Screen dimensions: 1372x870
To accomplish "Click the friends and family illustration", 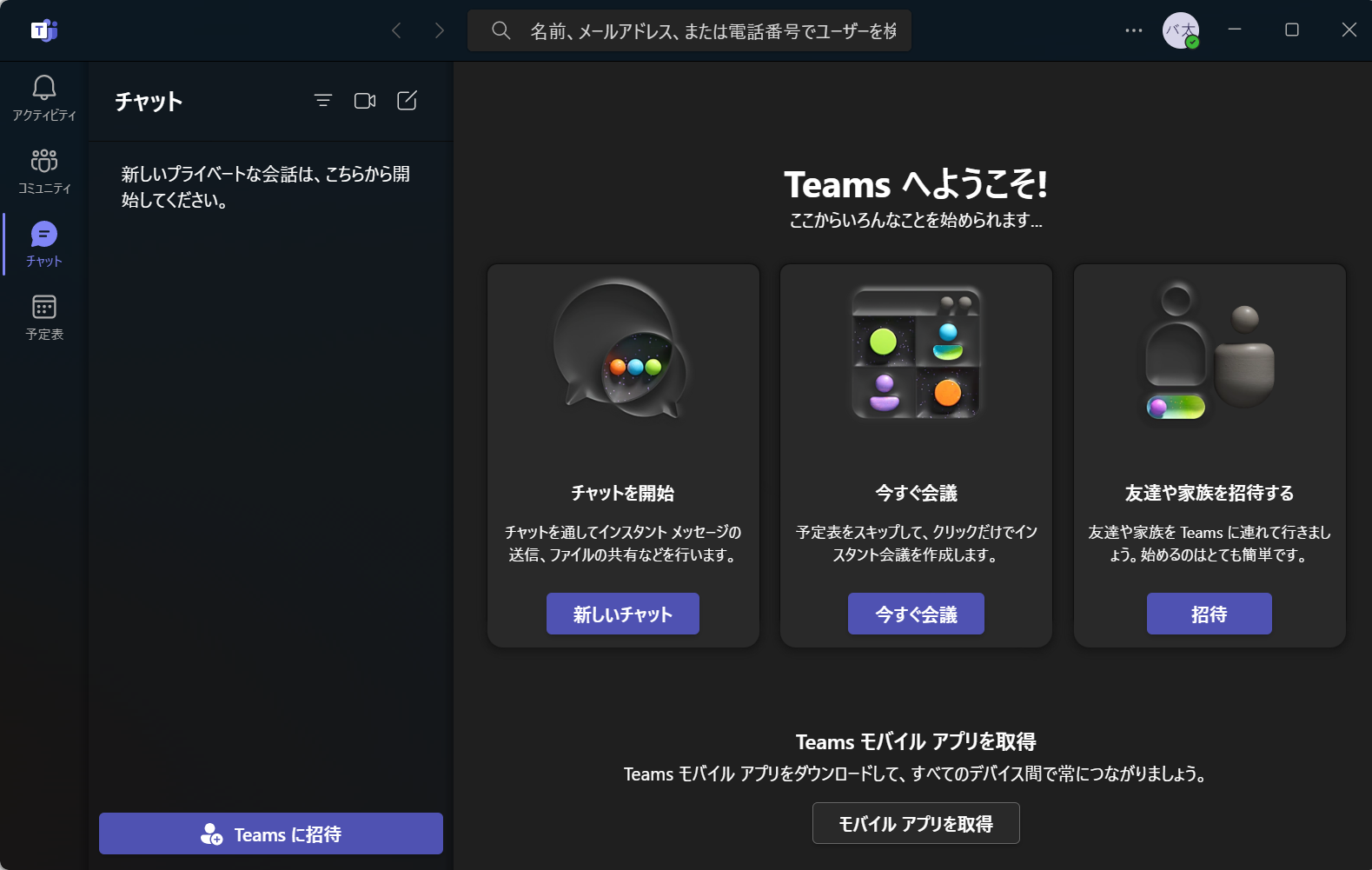I will [x=1209, y=351].
